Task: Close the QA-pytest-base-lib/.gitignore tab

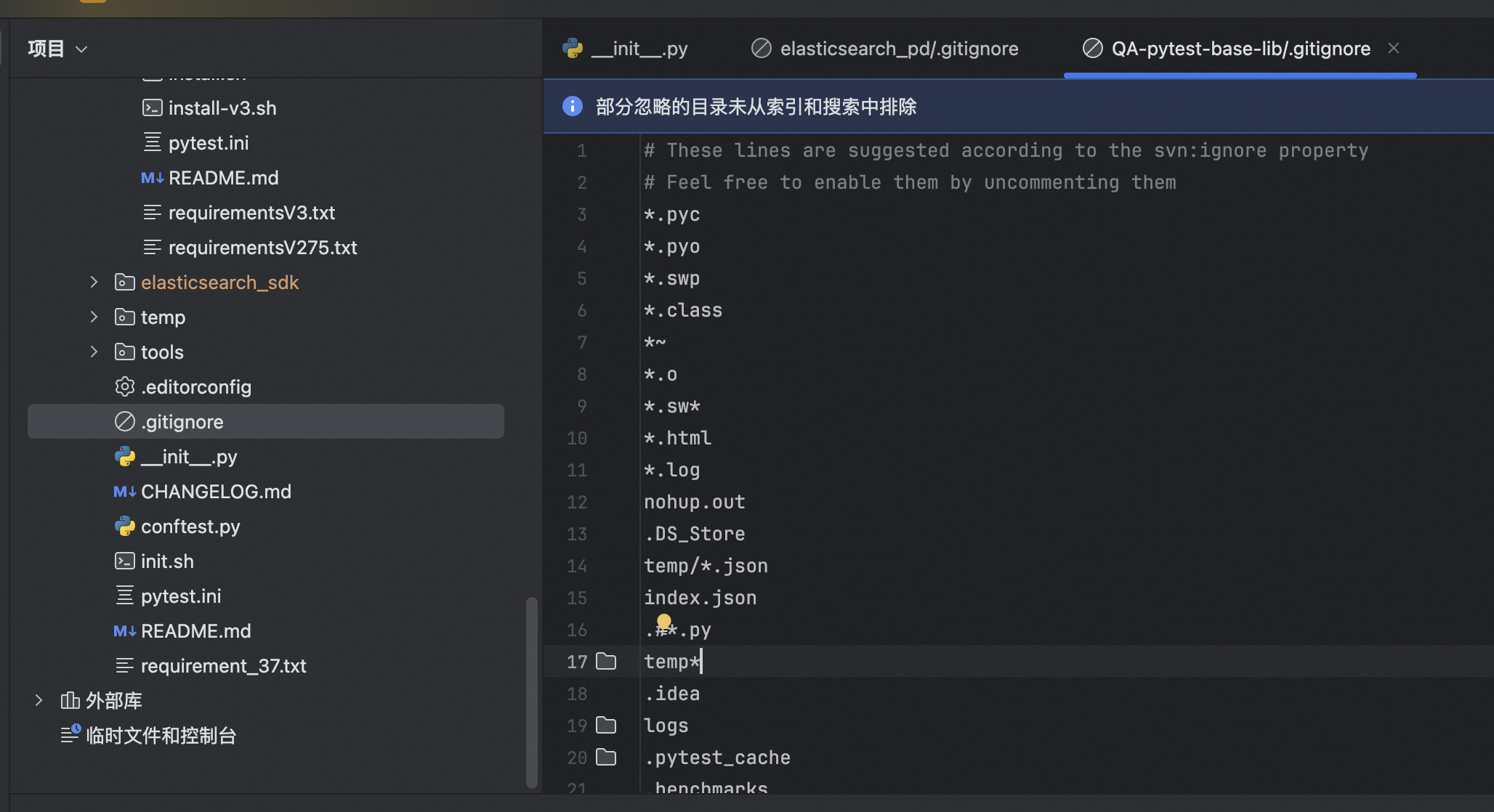Action: pyautogui.click(x=1394, y=49)
